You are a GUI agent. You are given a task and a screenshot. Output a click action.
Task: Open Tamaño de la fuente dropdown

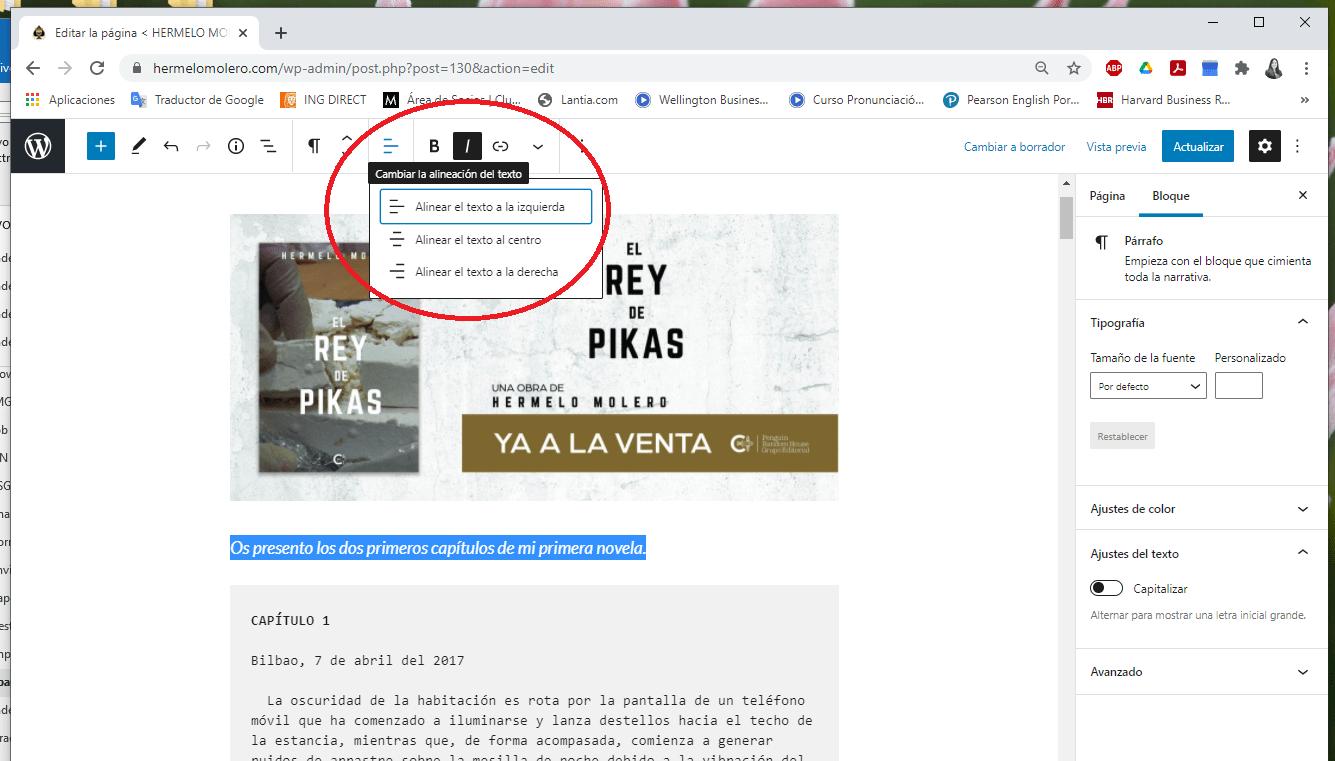(x=1148, y=386)
